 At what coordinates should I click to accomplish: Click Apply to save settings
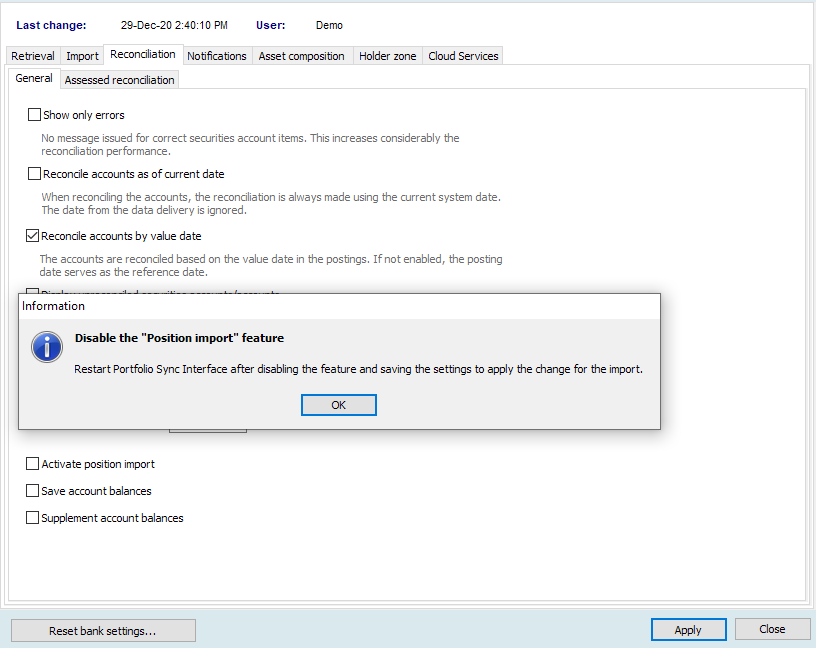point(688,630)
